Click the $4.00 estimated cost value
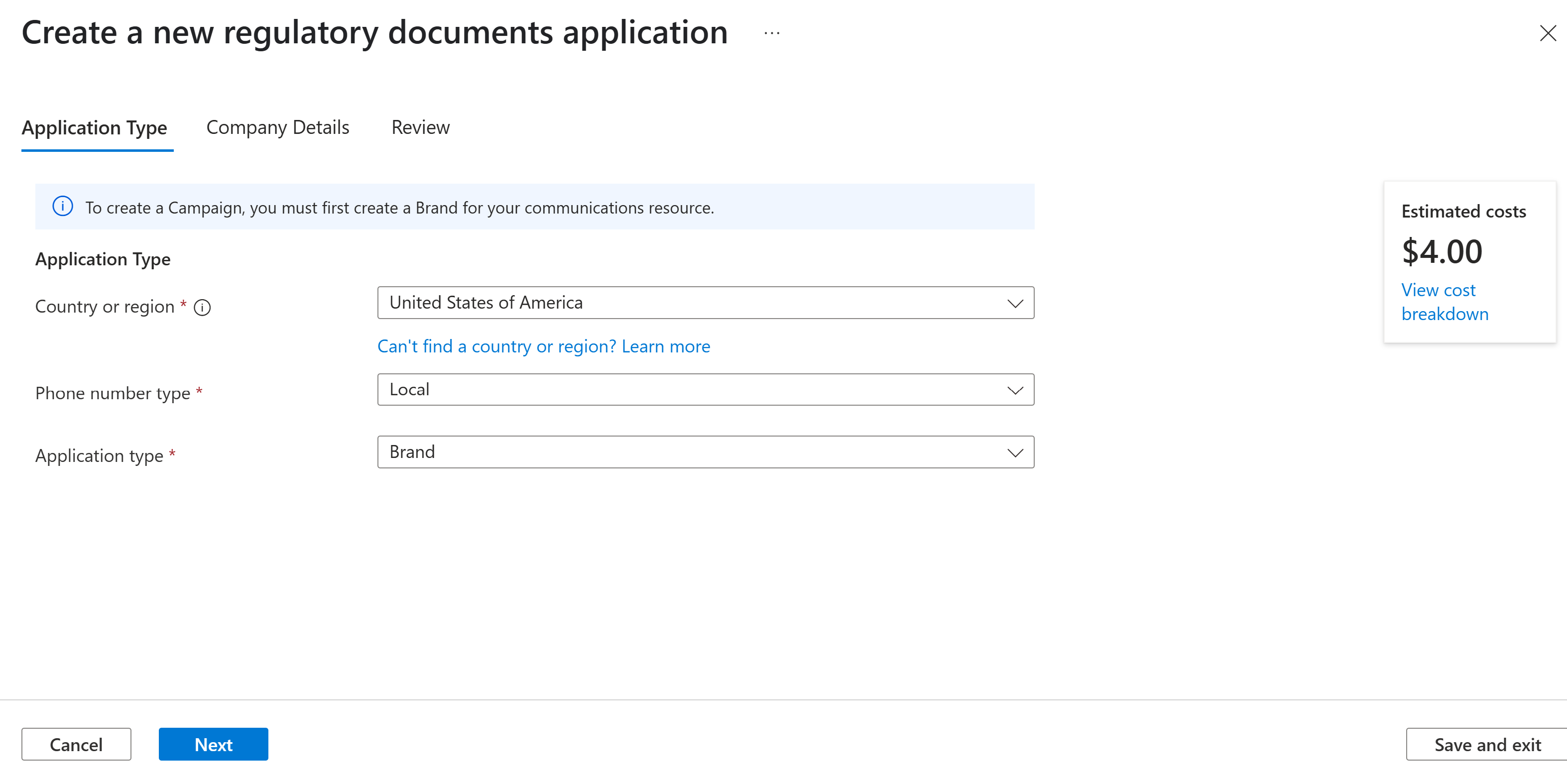Image resolution: width=1567 pixels, height=784 pixels. pos(1442,252)
